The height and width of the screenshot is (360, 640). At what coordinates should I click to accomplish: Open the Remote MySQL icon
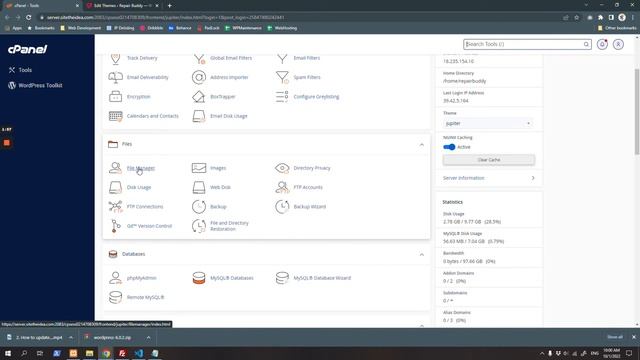pos(116,297)
